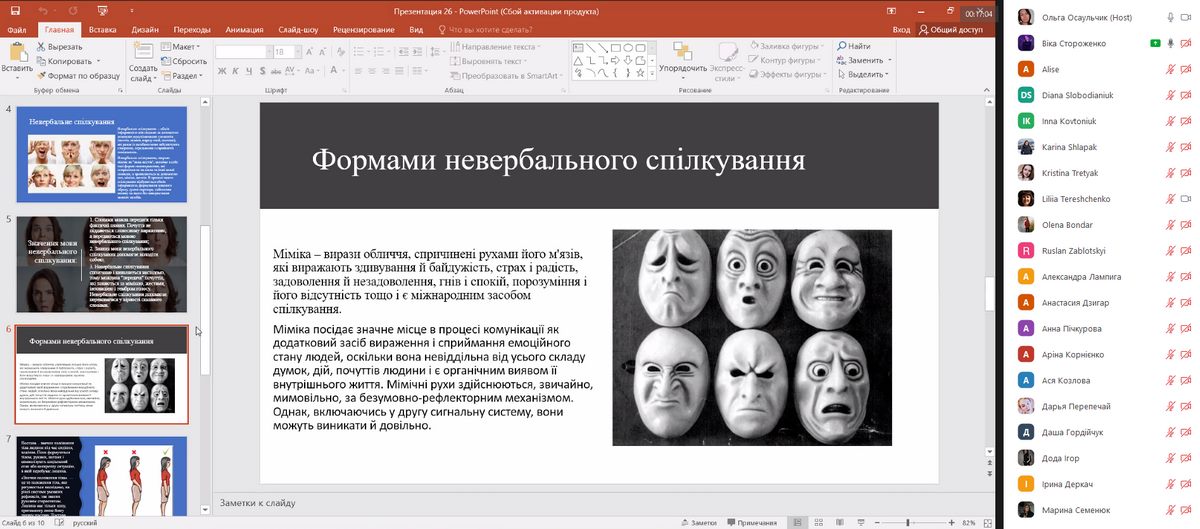Click the Вырезать scissors tool
1200x529 pixels.
click(60, 47)
